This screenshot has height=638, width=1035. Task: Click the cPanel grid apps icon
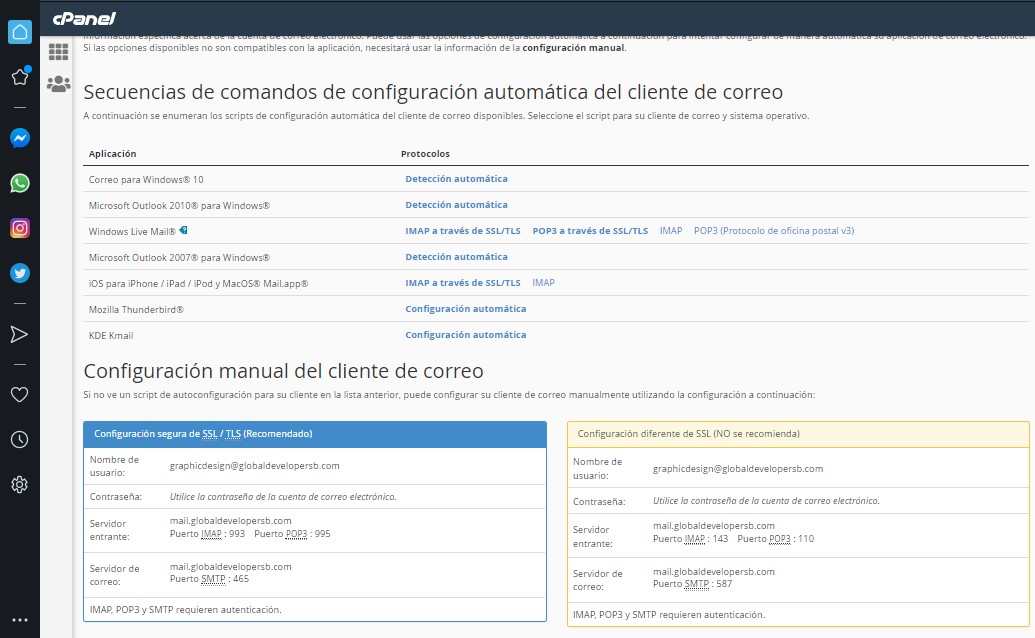coord(58,51)
